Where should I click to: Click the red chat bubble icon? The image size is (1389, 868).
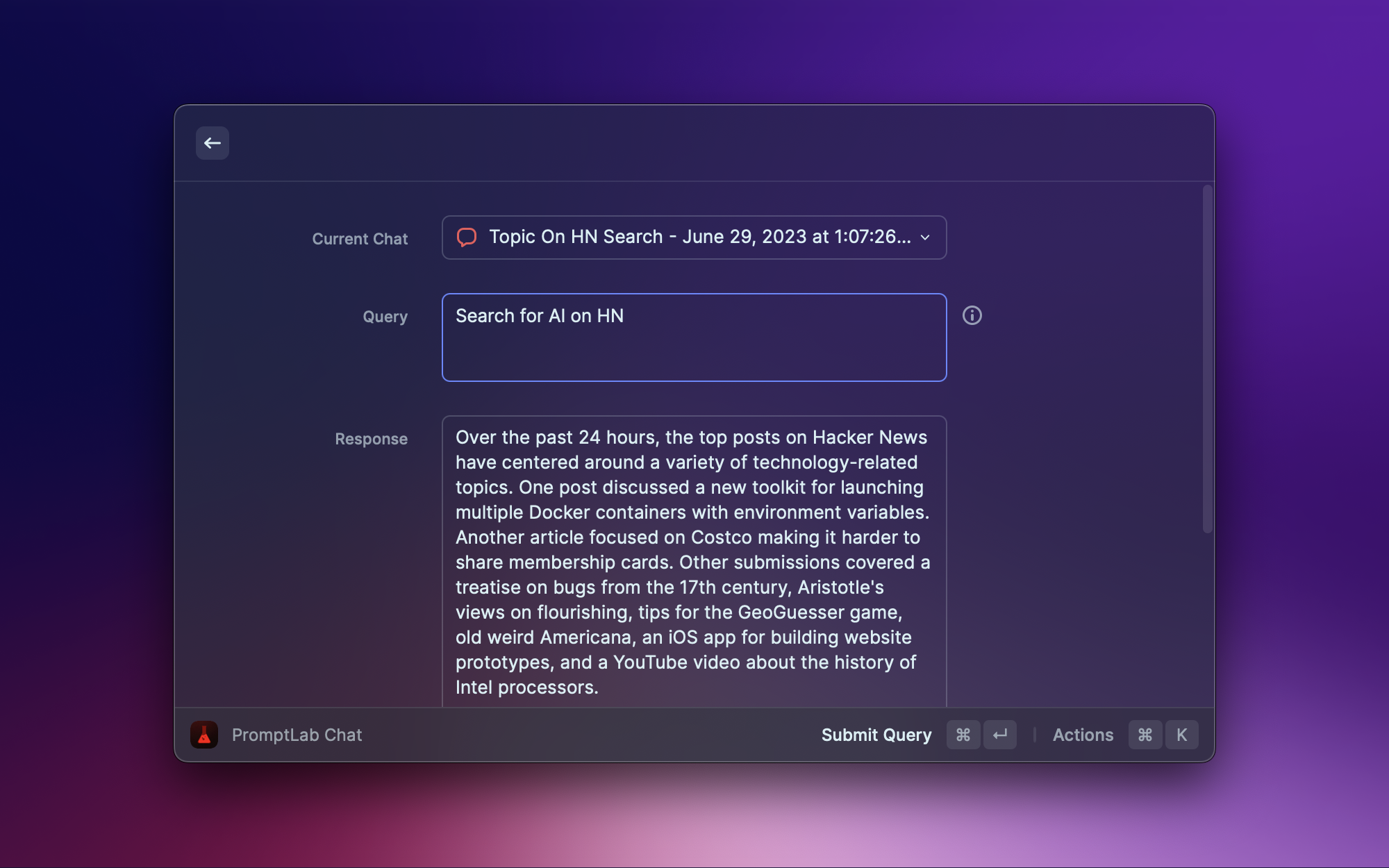pyautogui.click(x=467, y=237)
